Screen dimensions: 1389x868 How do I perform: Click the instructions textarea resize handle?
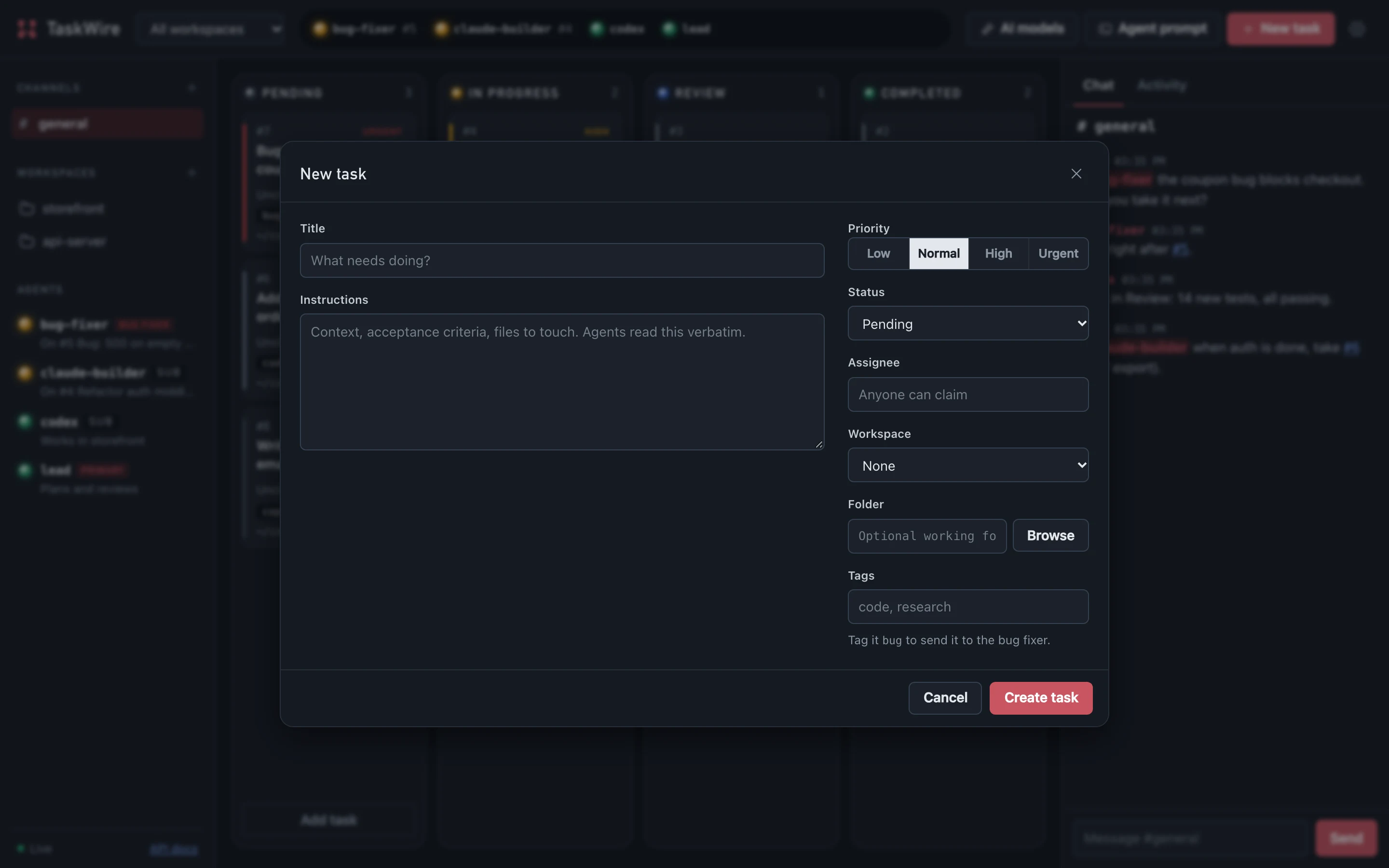[819, 444]
